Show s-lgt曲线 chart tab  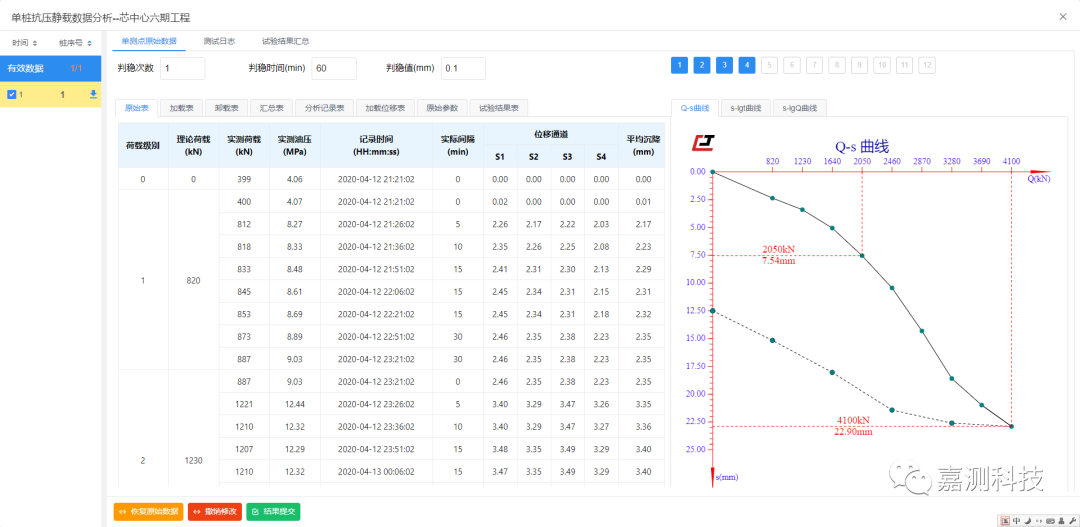click(x=746, y=107)
